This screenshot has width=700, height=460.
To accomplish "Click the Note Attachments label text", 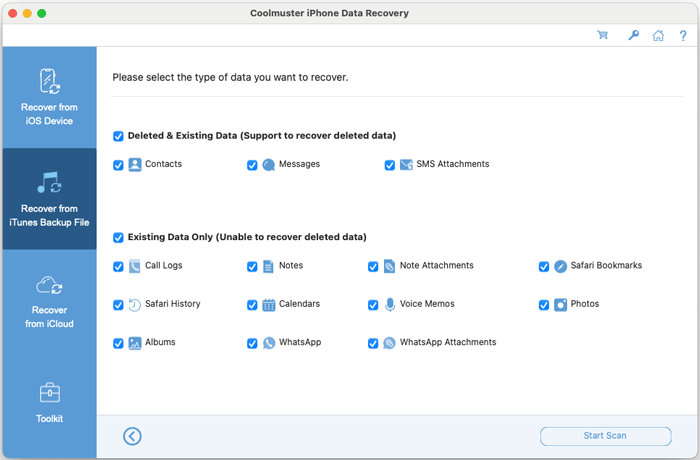I will [437, 265].
